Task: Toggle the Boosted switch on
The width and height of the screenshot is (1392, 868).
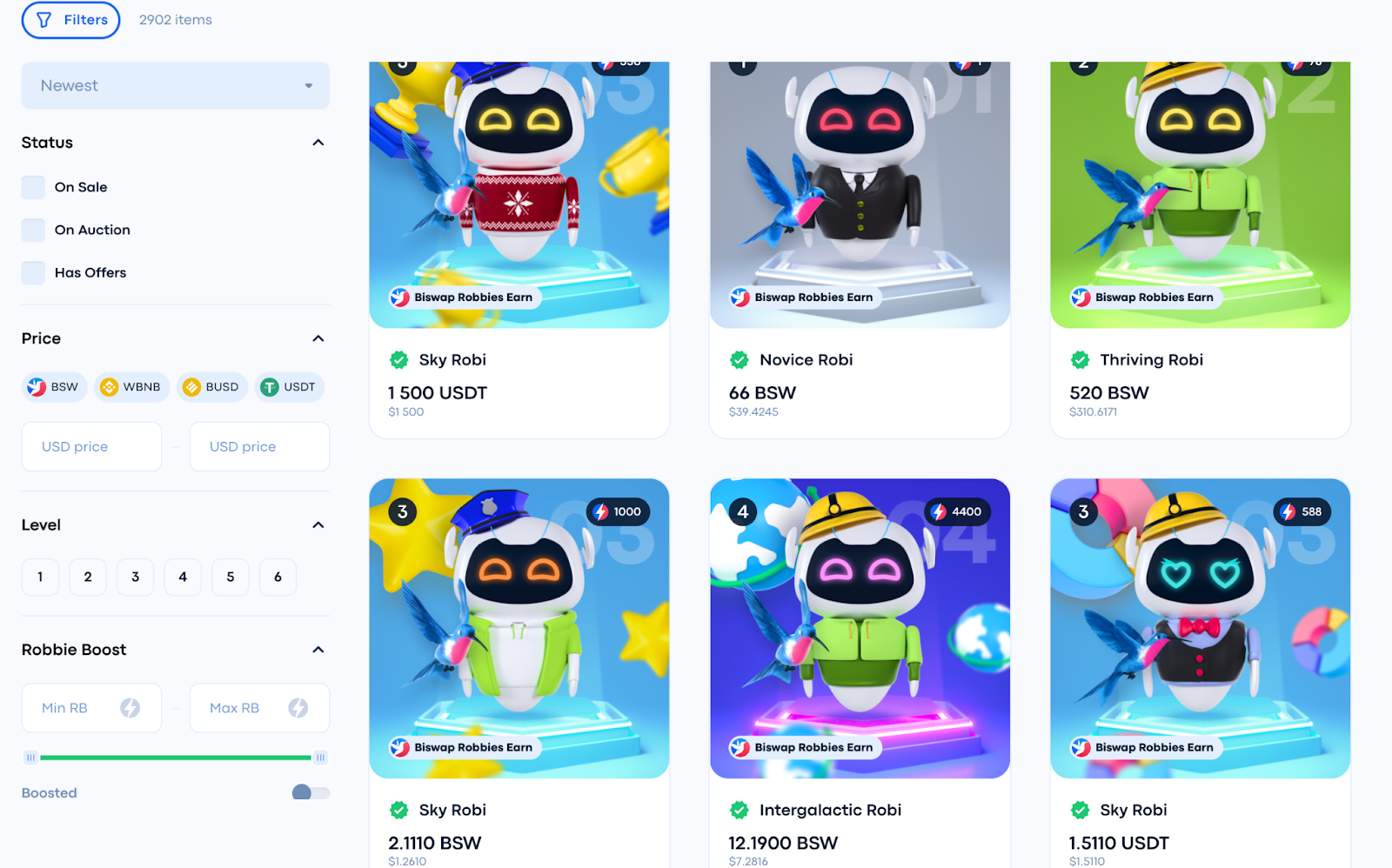Action: (311, 792)
